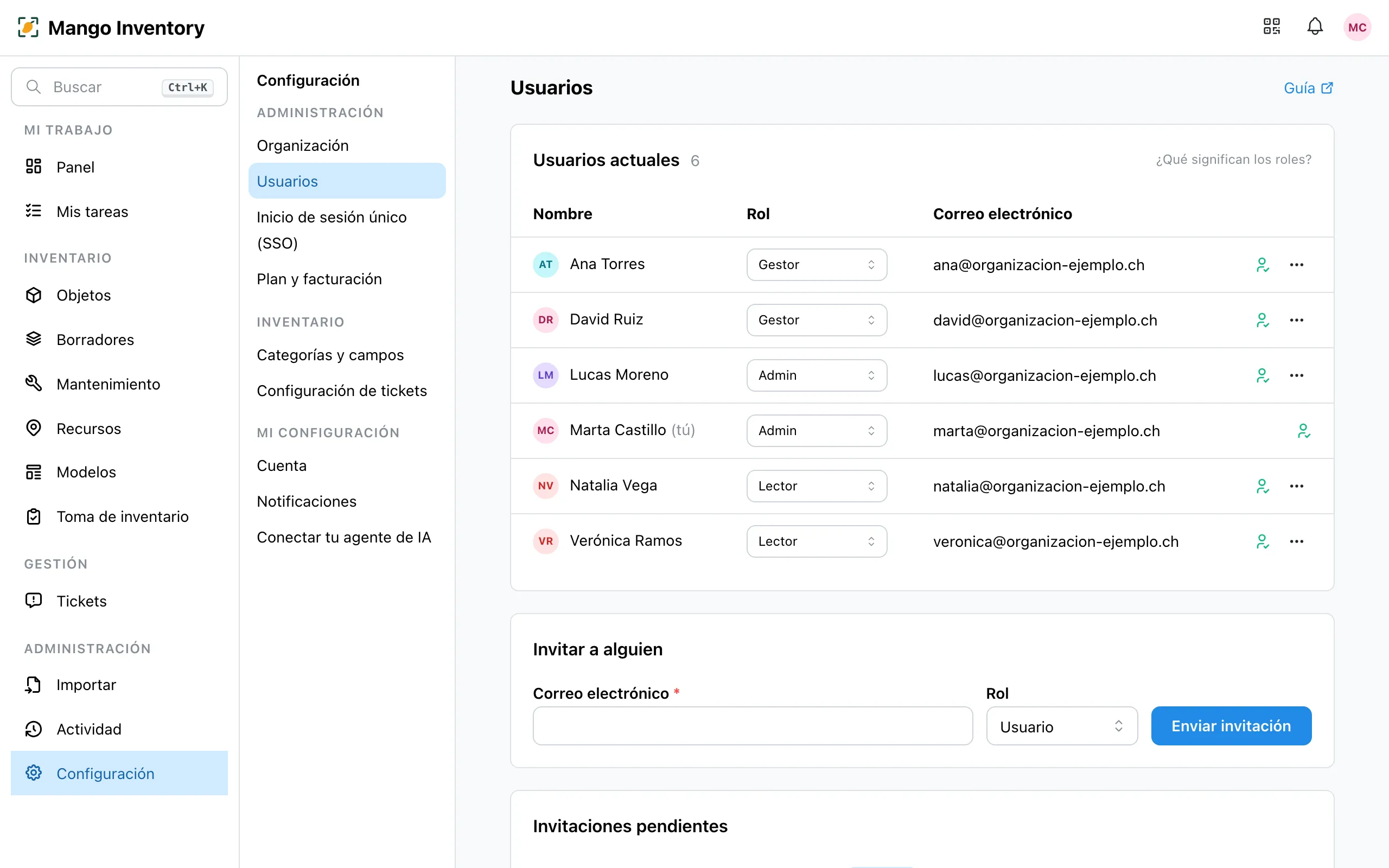Open more options for Verónica Ramos
Image resolution: width=1389 pixels, height=868 pixels.
click(x=1297, y=541)
